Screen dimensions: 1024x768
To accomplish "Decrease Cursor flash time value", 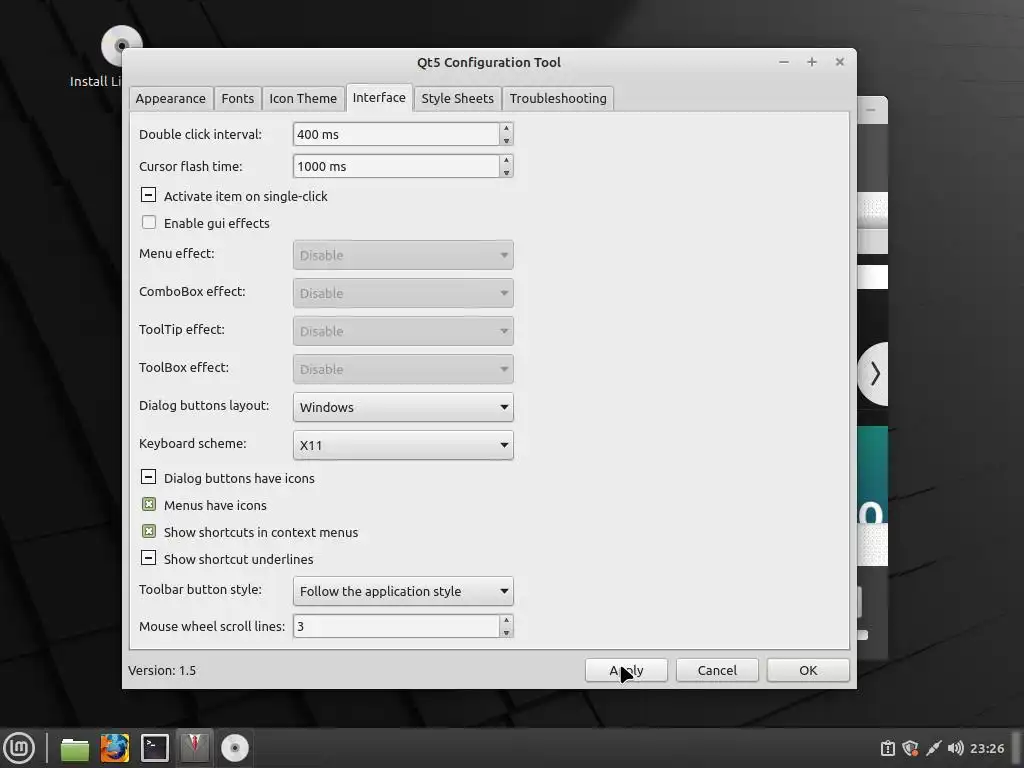I will (x=506, y=172).
